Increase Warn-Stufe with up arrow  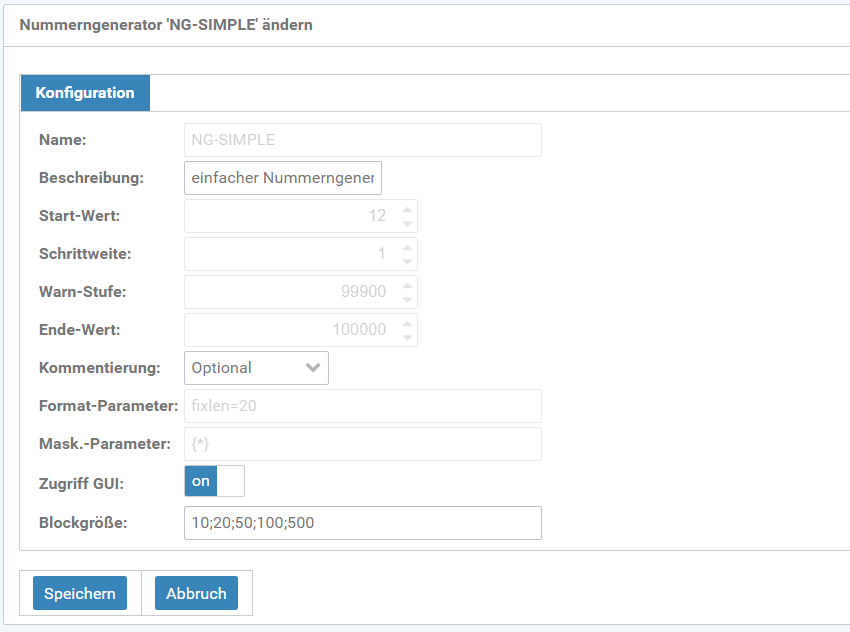[x=407, y=286]
